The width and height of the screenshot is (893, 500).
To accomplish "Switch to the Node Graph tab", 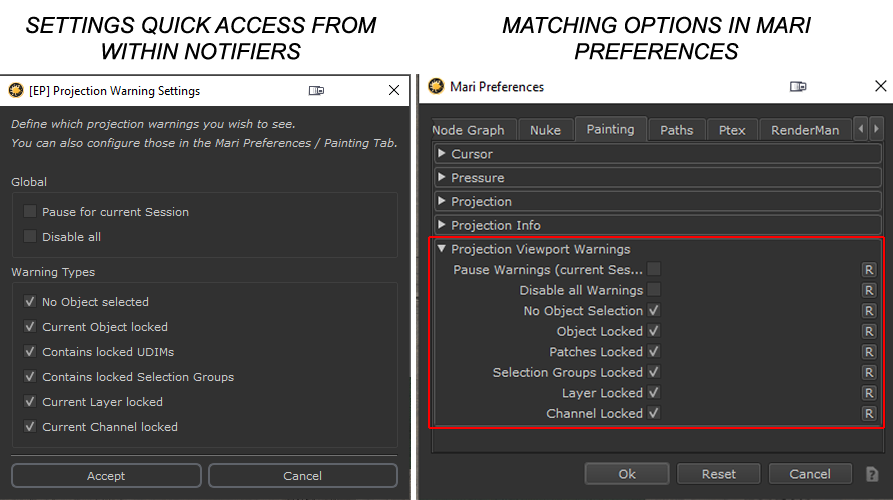I will (x=468, y=130).
